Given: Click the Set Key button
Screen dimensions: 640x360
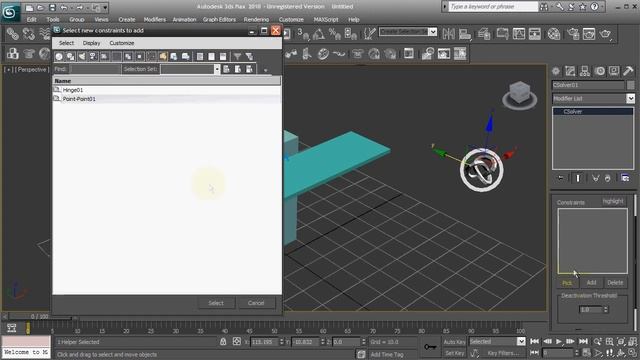Looking at the screenshot, I should click(x=454, y=353).
